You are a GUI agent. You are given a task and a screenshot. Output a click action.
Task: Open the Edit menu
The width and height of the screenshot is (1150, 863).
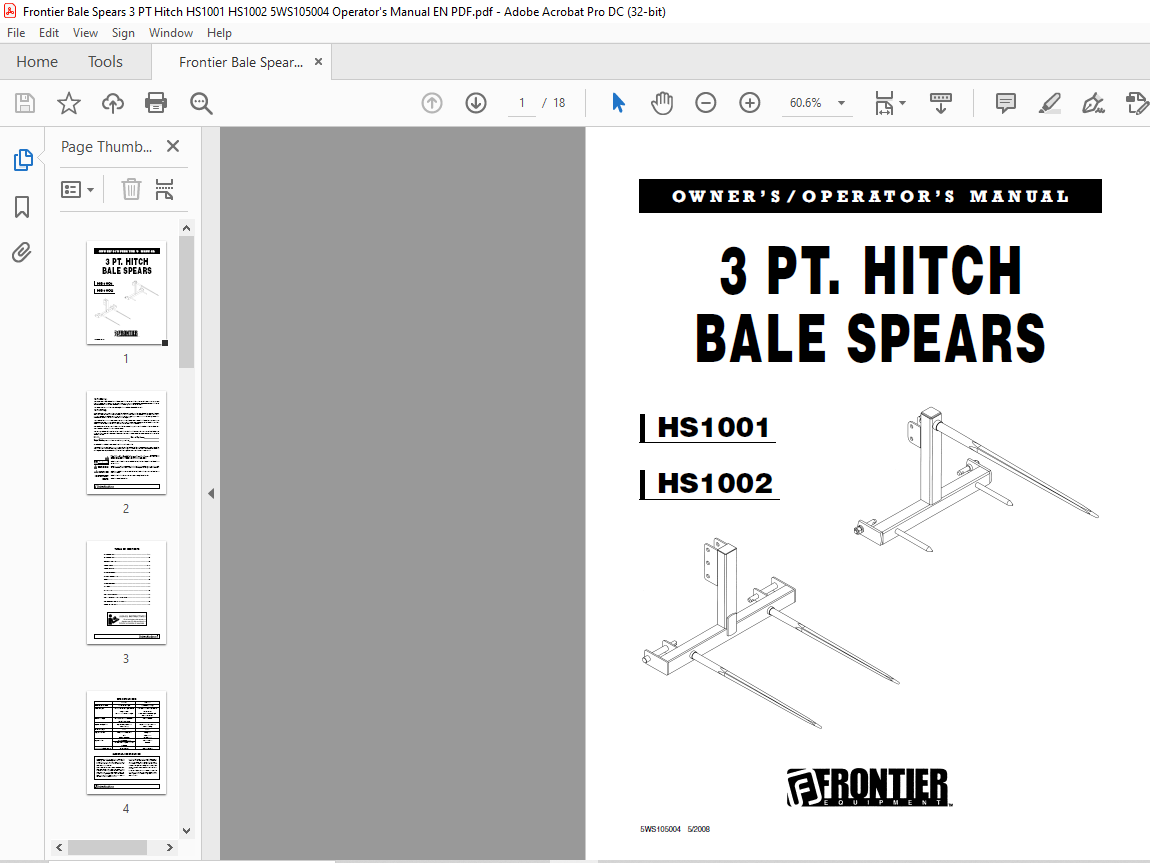point(48,33)
